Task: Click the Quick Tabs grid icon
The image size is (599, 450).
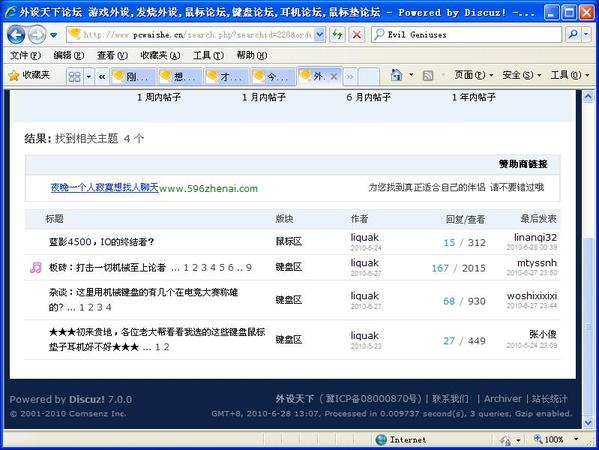Action: (74, 77)
